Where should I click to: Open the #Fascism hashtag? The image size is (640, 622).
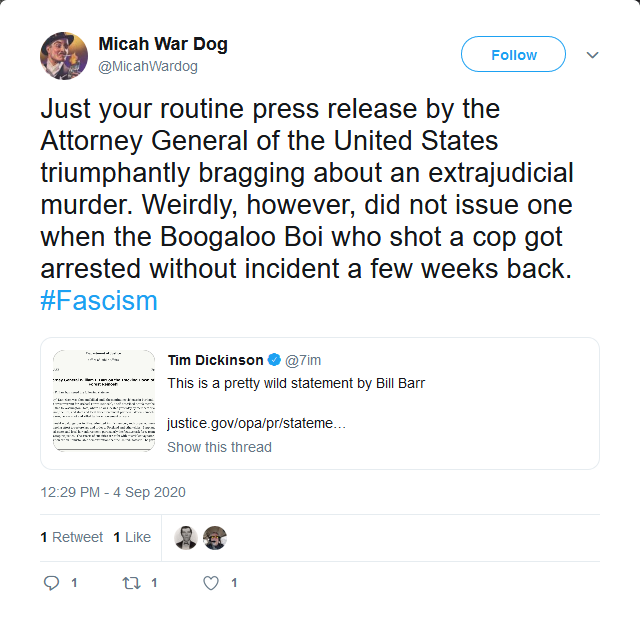pyautogui.click(x=99, y=301)
